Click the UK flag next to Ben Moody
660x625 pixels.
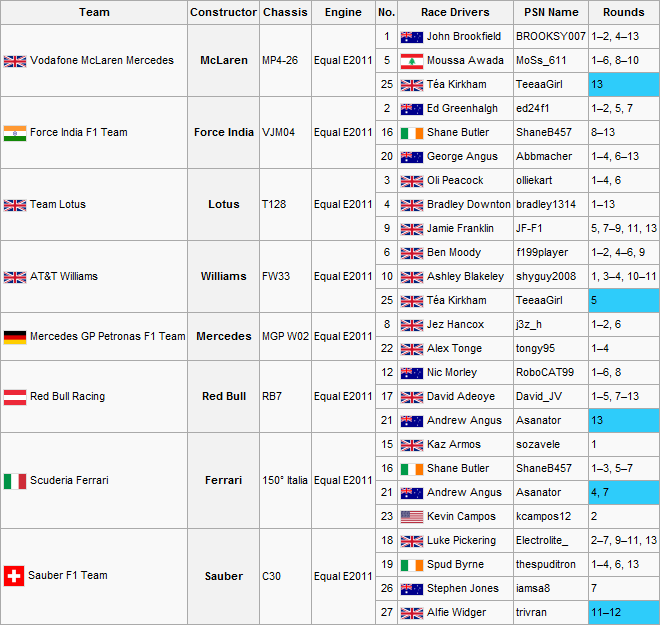coord(412,253)
